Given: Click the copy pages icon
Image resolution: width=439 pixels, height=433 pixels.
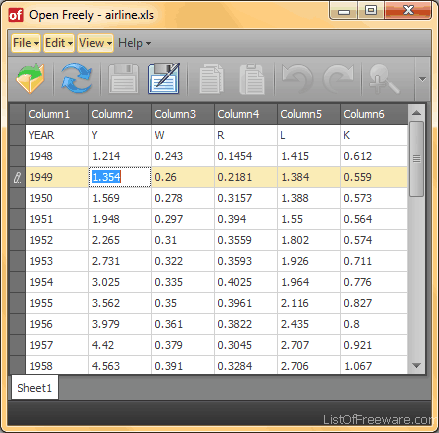Looking at the screenshot, I should (x=211, y=79).
